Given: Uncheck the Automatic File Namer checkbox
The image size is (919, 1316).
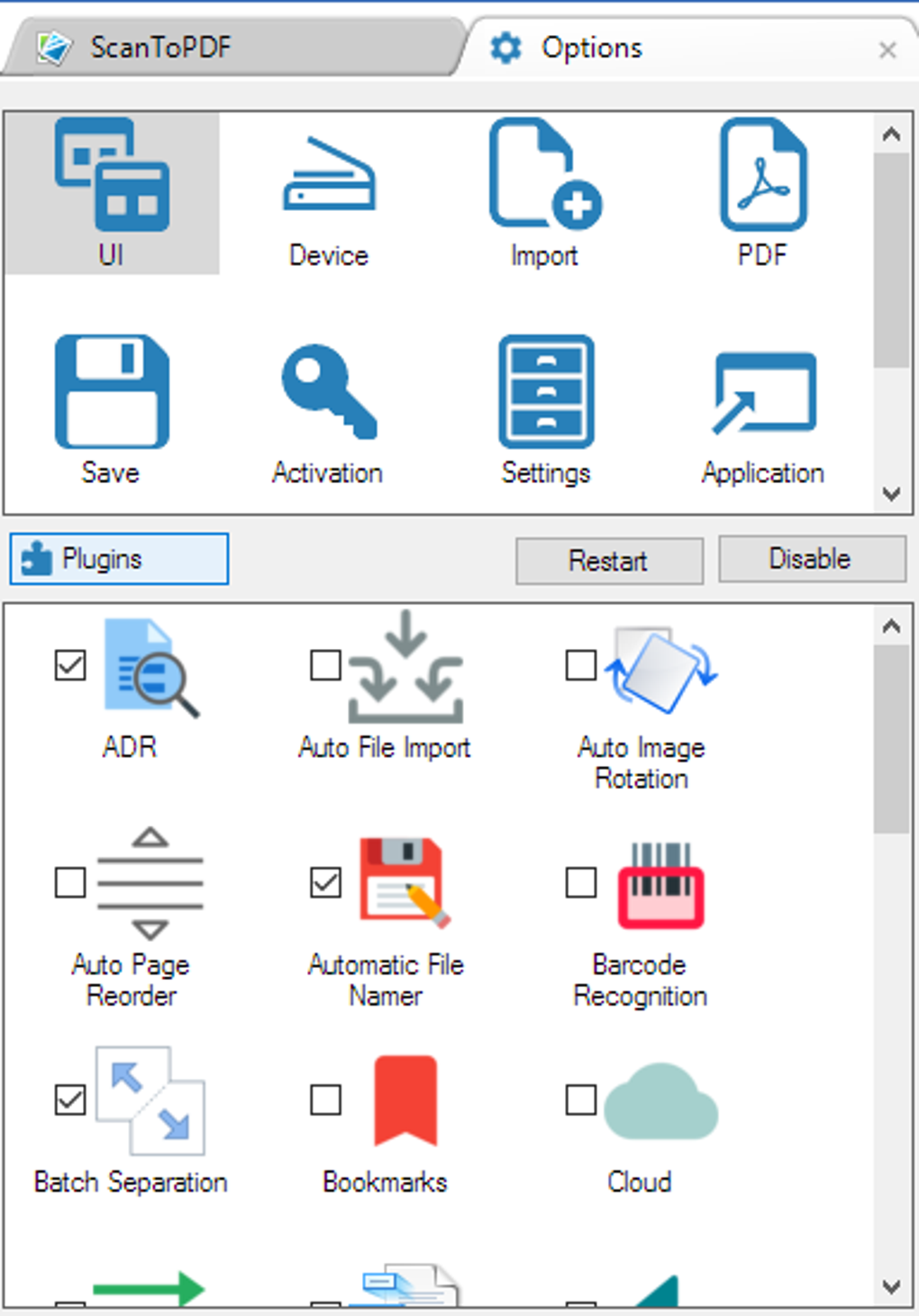Looking at the screenshot, I should point(325,882).
